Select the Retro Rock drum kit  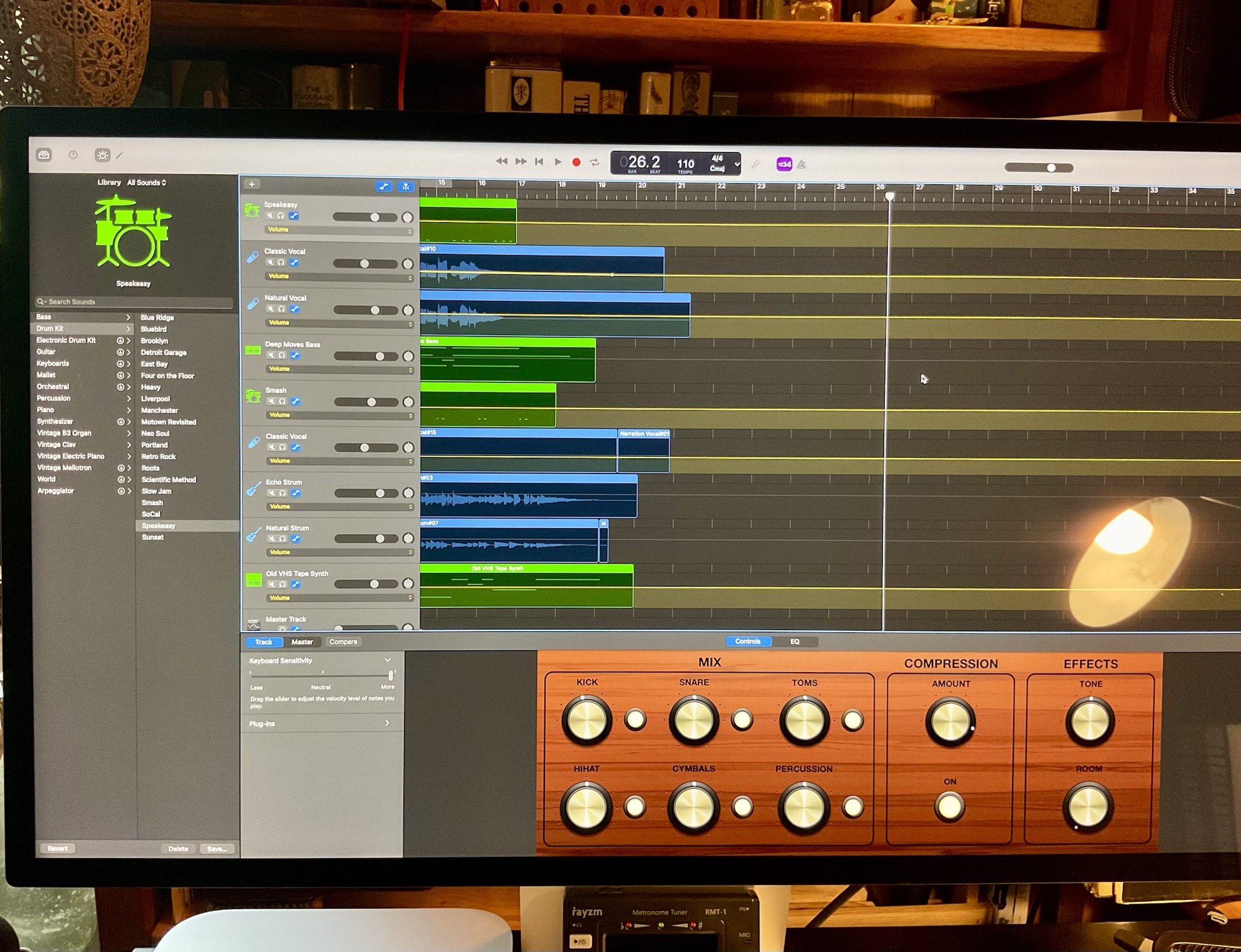[159, 457]
